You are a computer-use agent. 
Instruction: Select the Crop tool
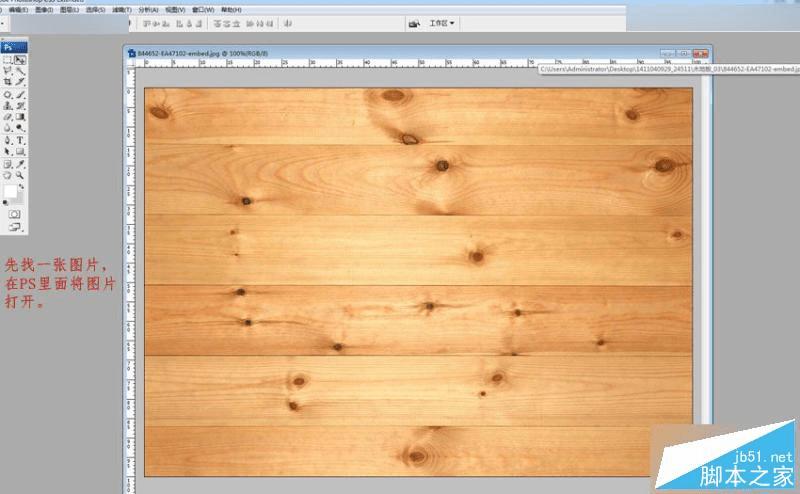[8, 82]
